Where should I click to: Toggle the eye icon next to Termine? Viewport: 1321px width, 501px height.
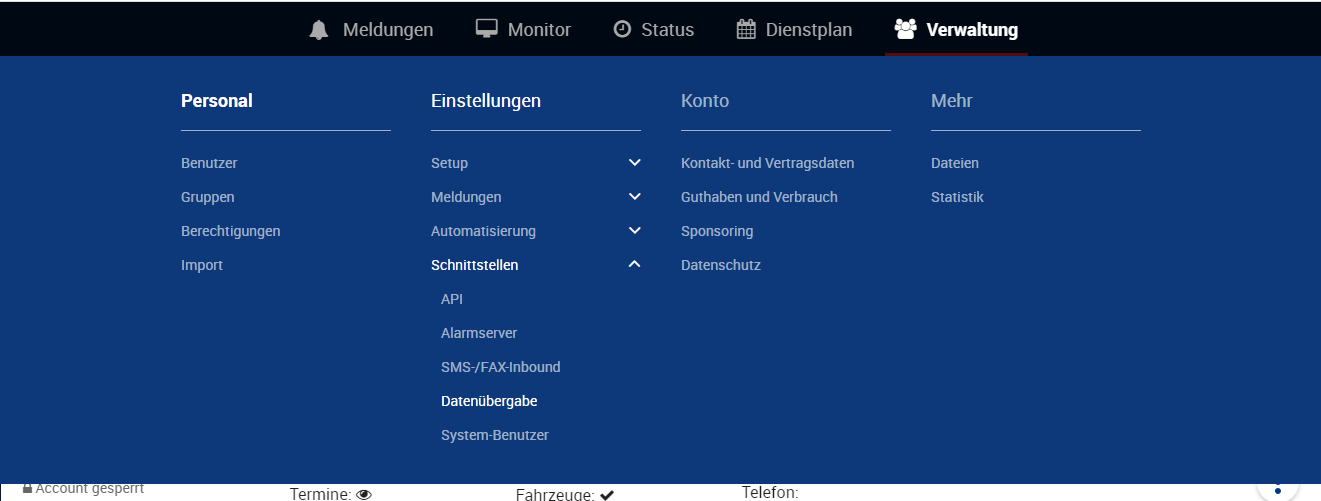[364, 494]
